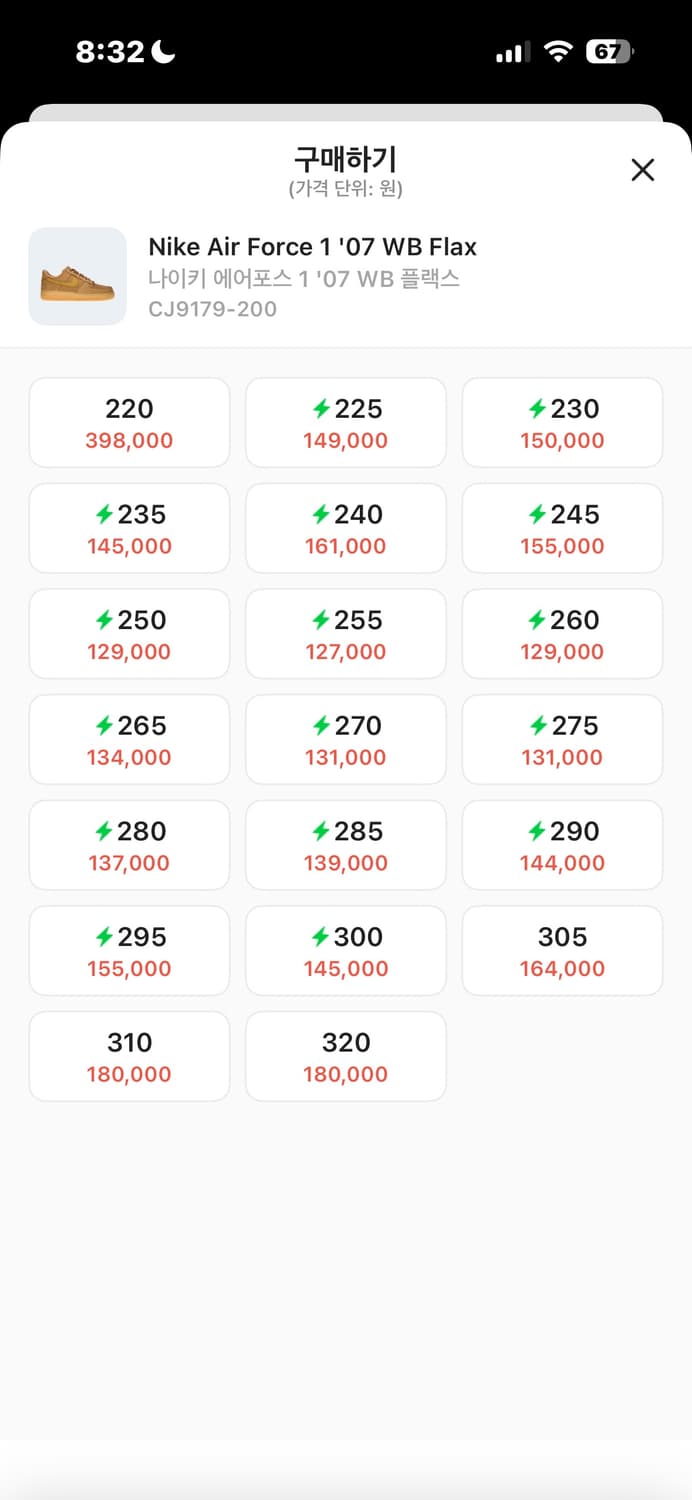692x1500 pixels.
Task: Close the purchase sheet with X
Action: [643, 170]
